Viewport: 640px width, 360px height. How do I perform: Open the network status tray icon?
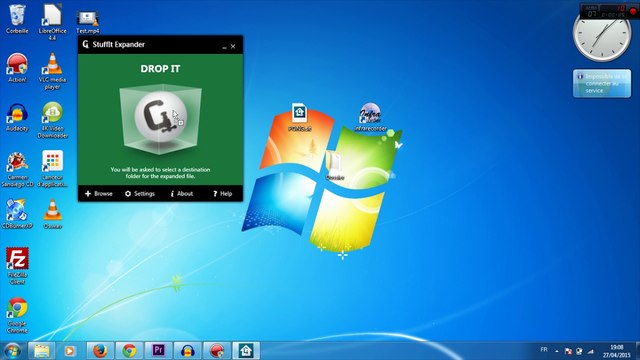pyautogui.click(x=591, y=351)
